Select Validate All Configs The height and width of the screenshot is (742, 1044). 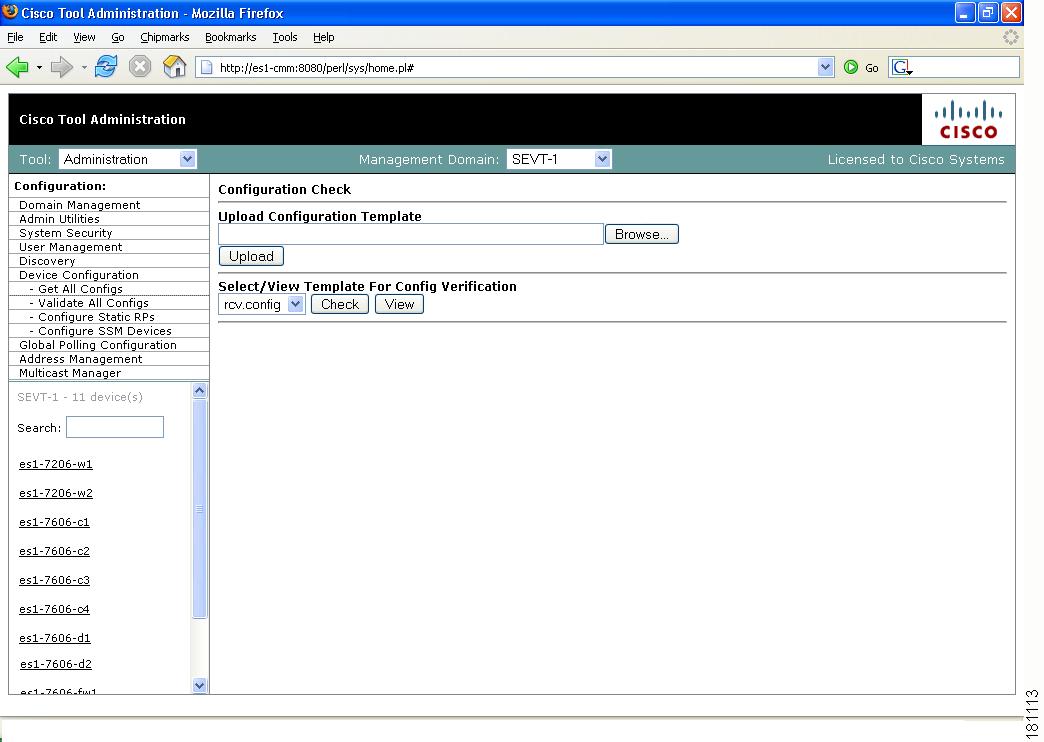tap(93, 303)
